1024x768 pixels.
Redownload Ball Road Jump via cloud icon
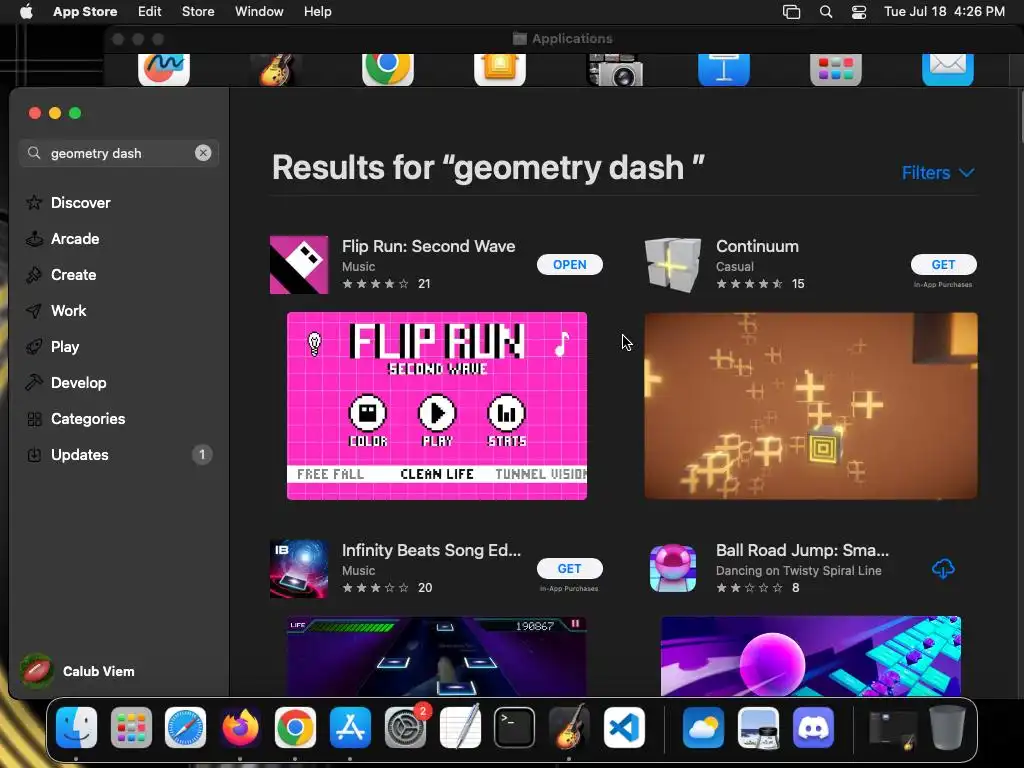tap(943, 568)
